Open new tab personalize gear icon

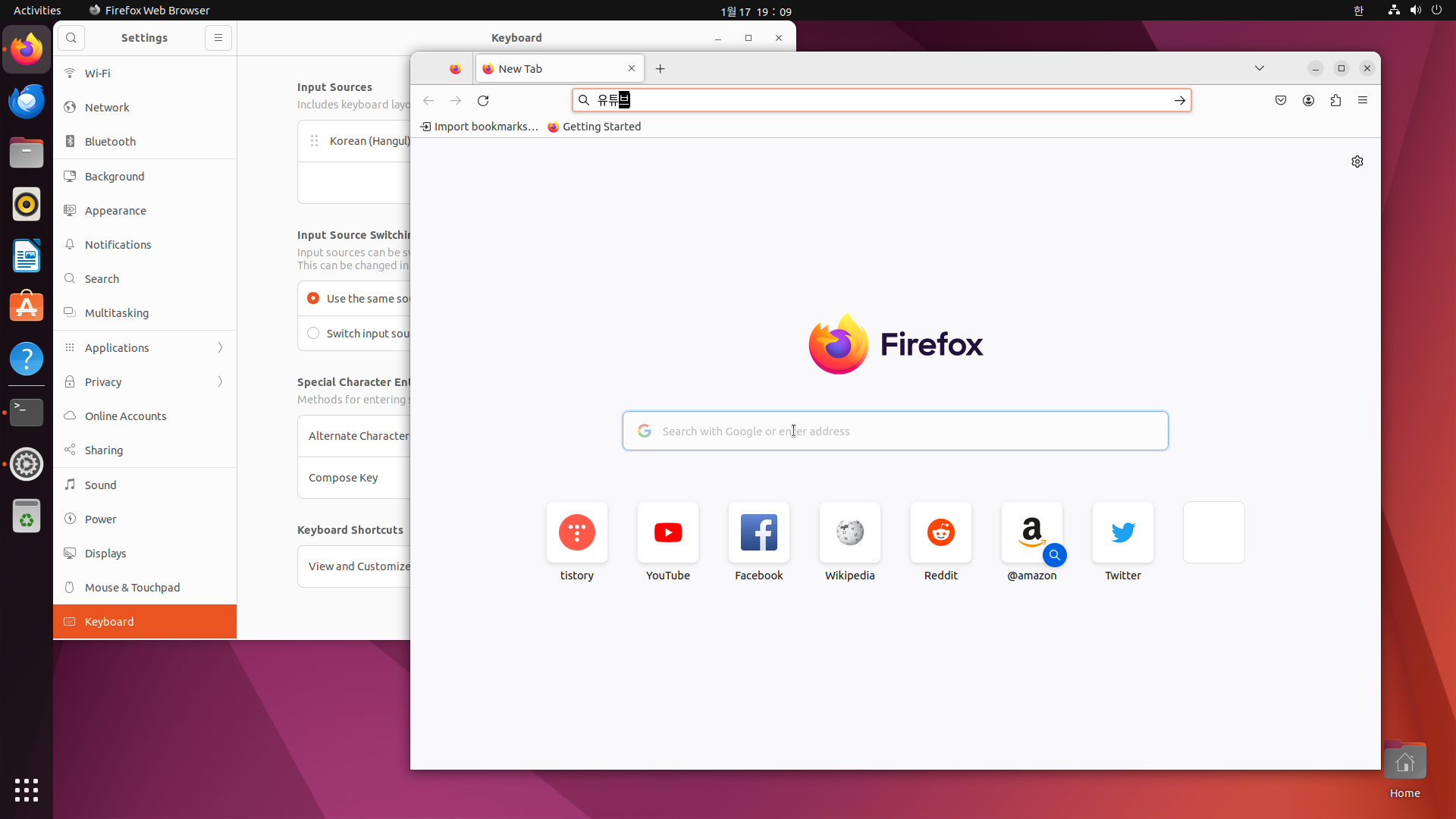click(1357, 162)
